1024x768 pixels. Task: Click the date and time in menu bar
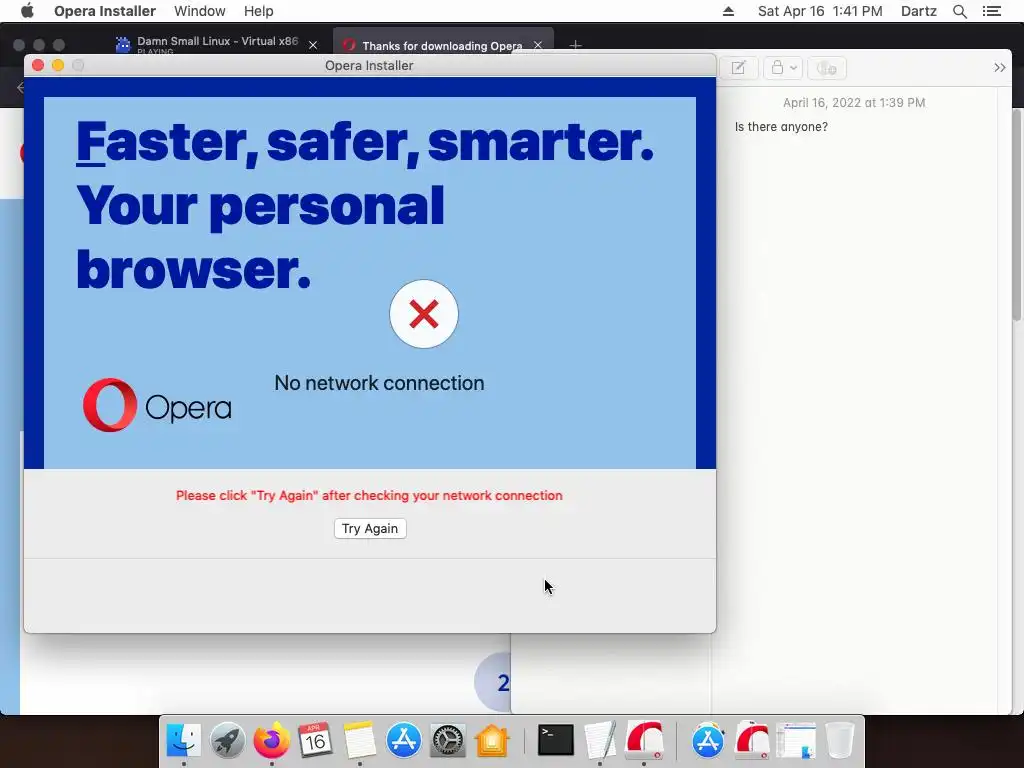(x=820, y=11)
